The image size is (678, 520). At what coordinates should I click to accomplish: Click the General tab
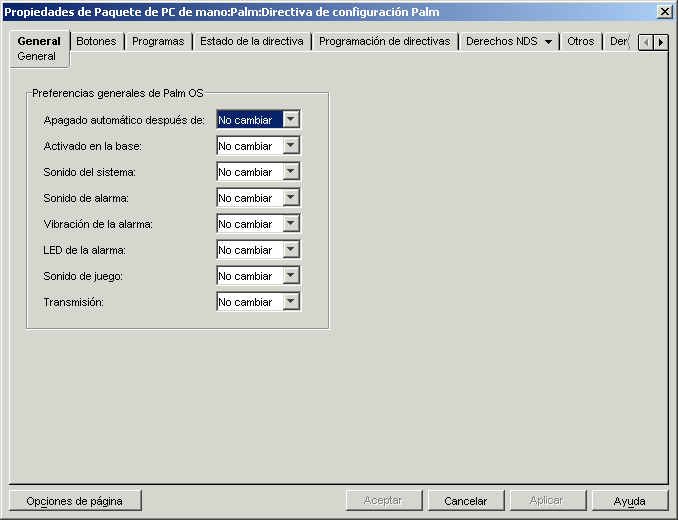tap(39, 41)
